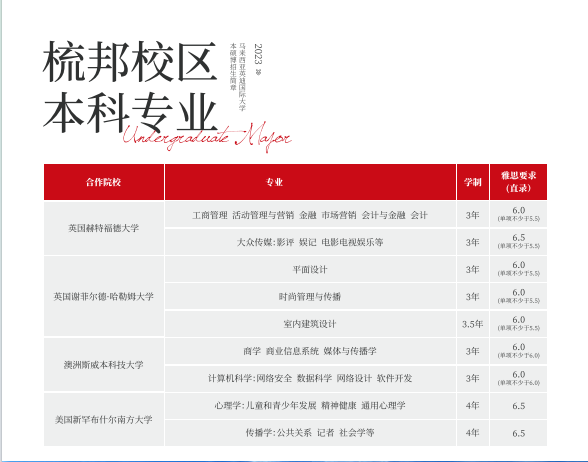588x462 pixels.
Task: Click the 商学 major
Action: tap(252, 351)
